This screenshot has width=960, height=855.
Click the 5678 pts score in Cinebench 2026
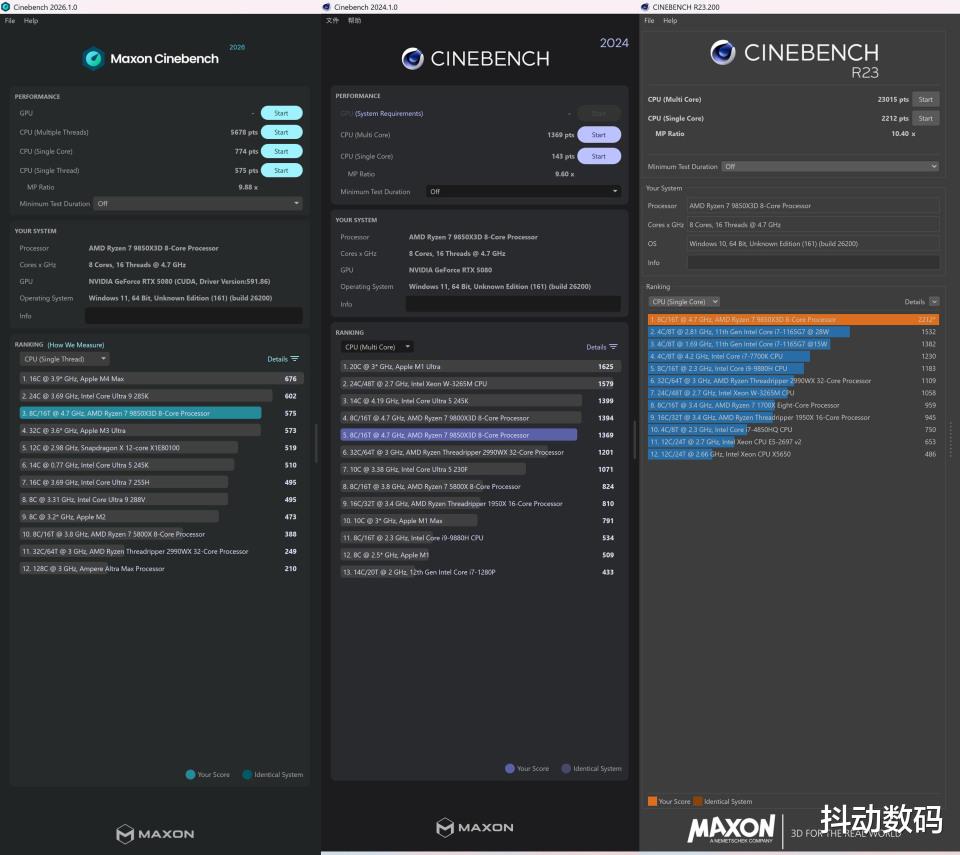coord(244,132)
